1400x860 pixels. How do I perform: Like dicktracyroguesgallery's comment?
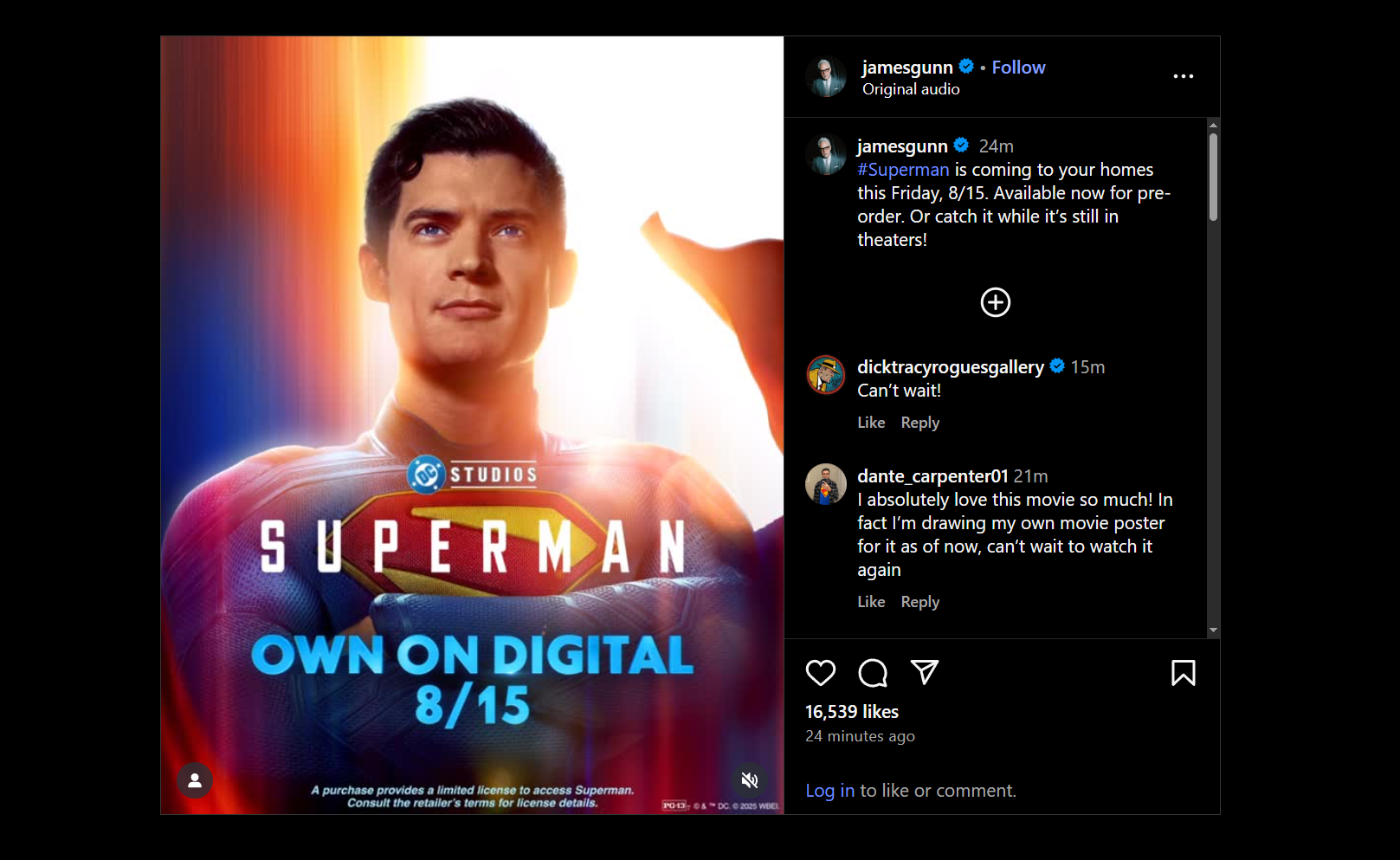(871, 423)
